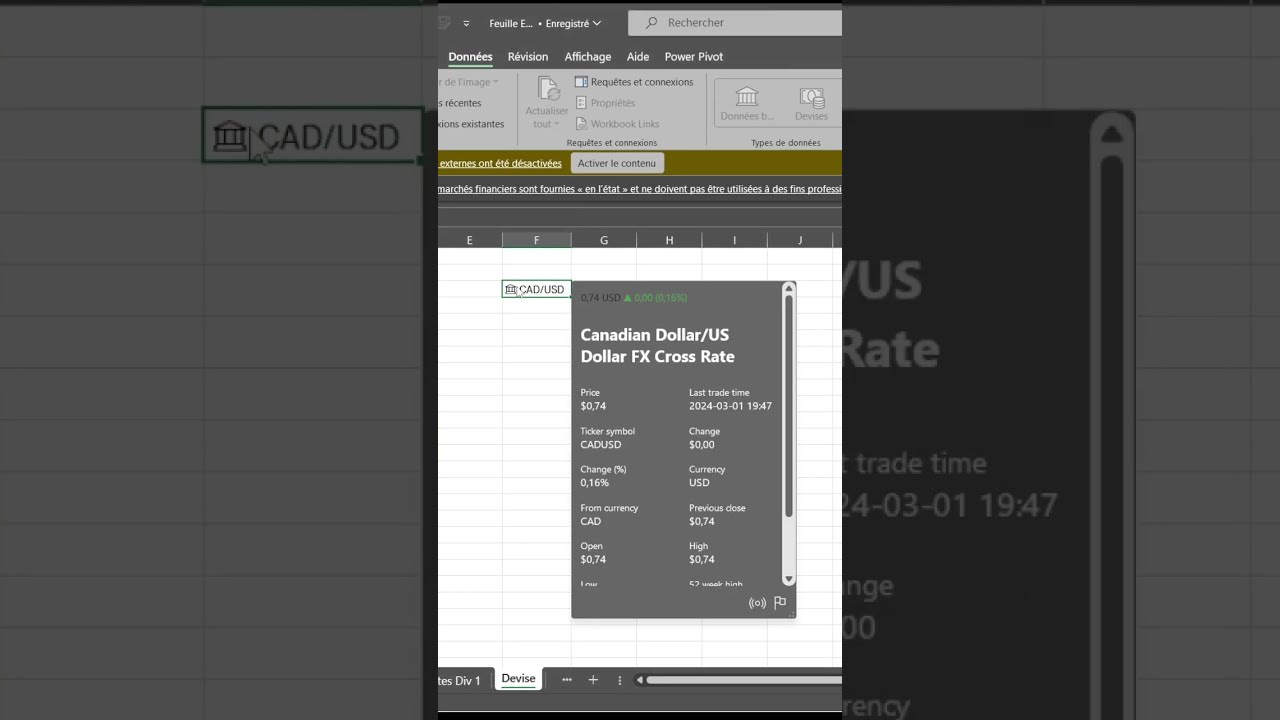Open the marchés financiers disclaimer link
The image size is (1280, 720).
coord(640,188)
